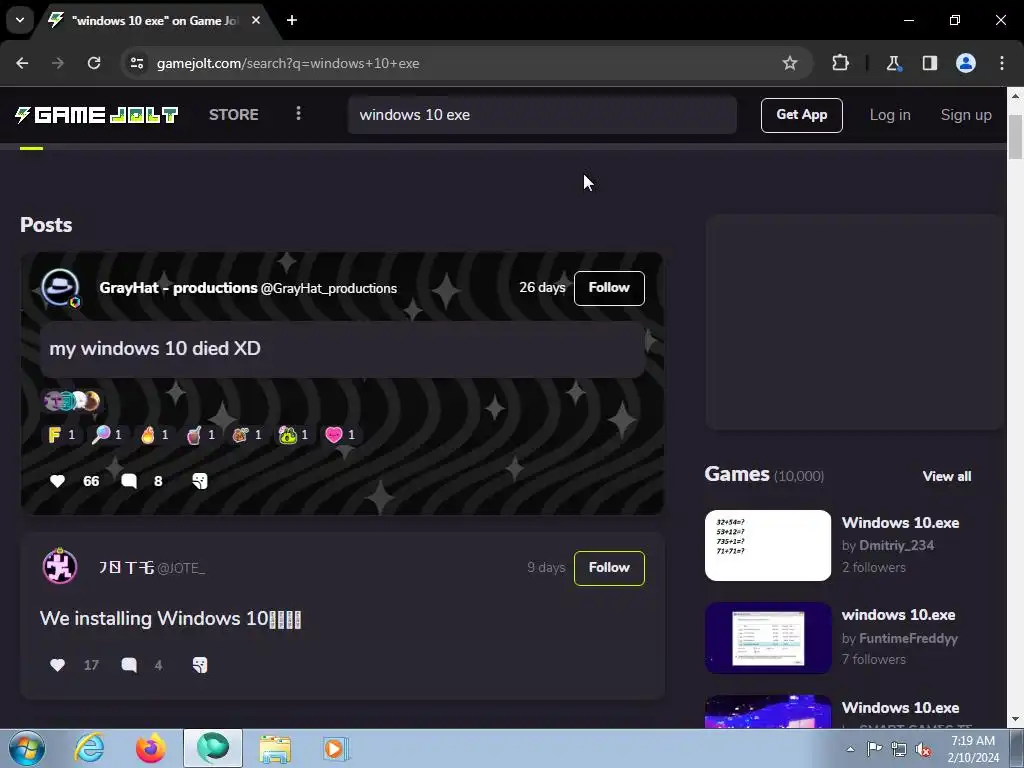Open the JOTE_ user avatar
The height and width of the screenshot is (768, 1024).
(60, 566)
